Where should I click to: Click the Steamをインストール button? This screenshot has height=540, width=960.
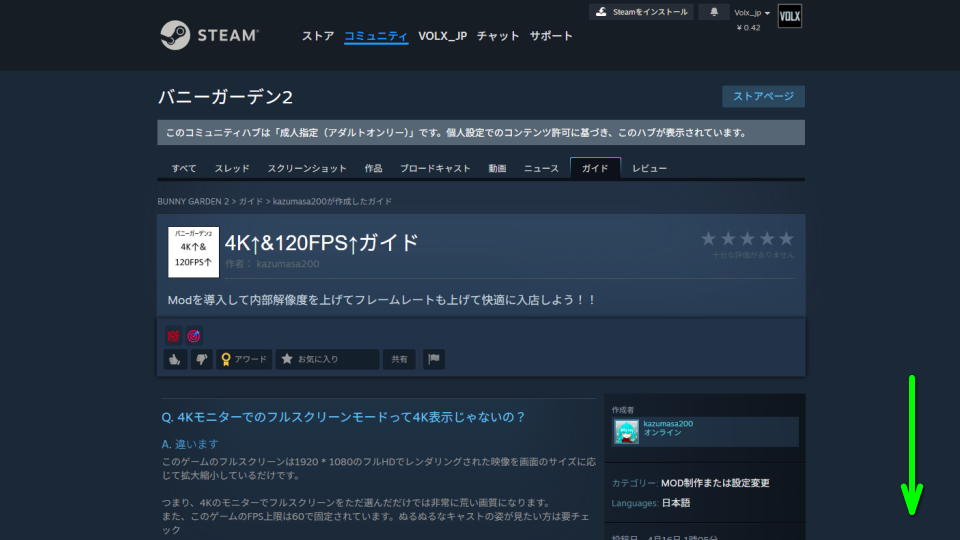pyautogui.click(x=642, y=12)
